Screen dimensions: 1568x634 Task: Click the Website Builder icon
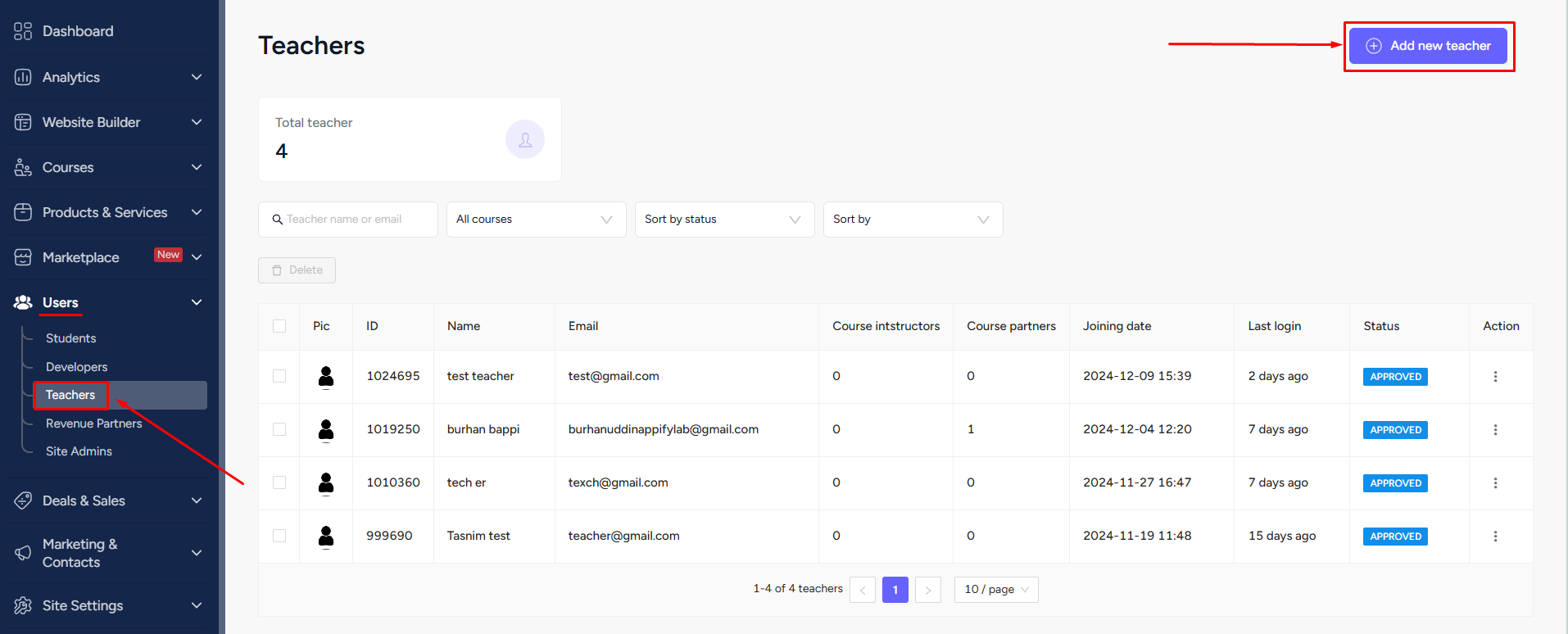pyautogui.click(x=23, y=122)
